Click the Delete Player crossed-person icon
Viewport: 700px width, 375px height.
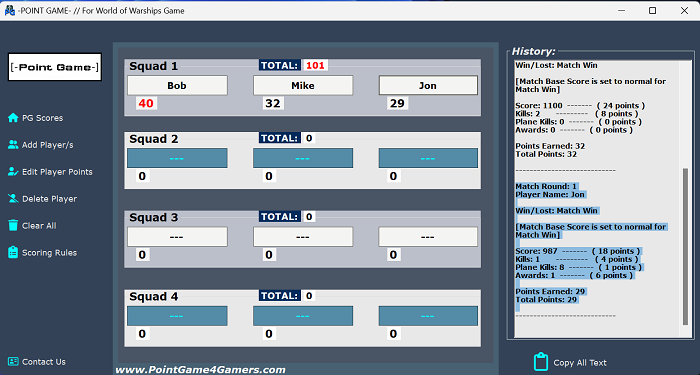click(x=13, y=199)
